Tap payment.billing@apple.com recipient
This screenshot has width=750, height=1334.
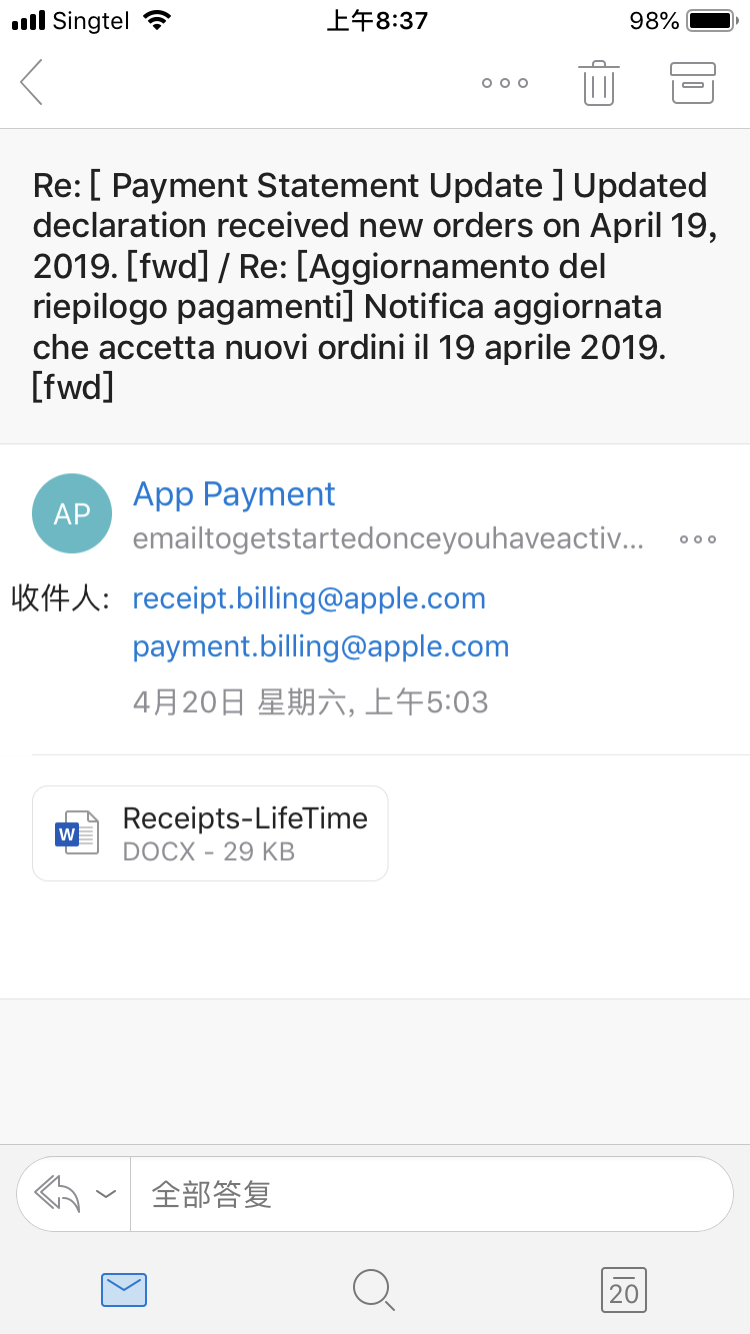pyautogui.click(x=321, y=647)
